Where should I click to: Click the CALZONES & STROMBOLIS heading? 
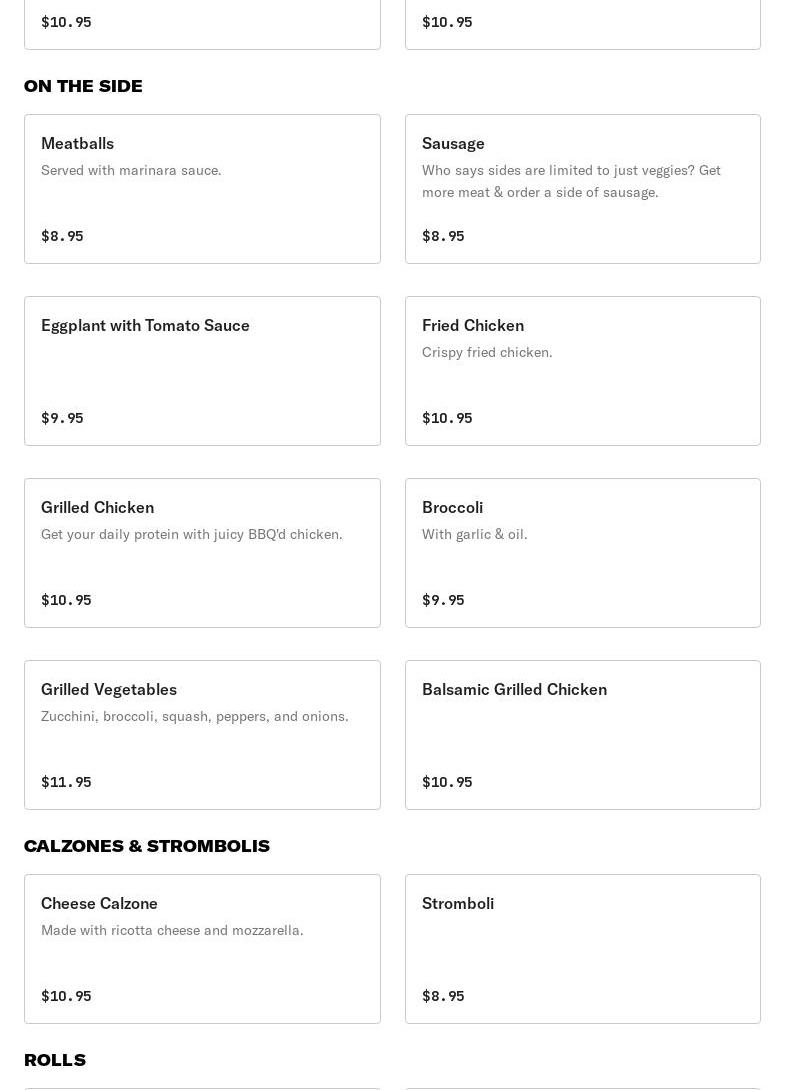147,846
